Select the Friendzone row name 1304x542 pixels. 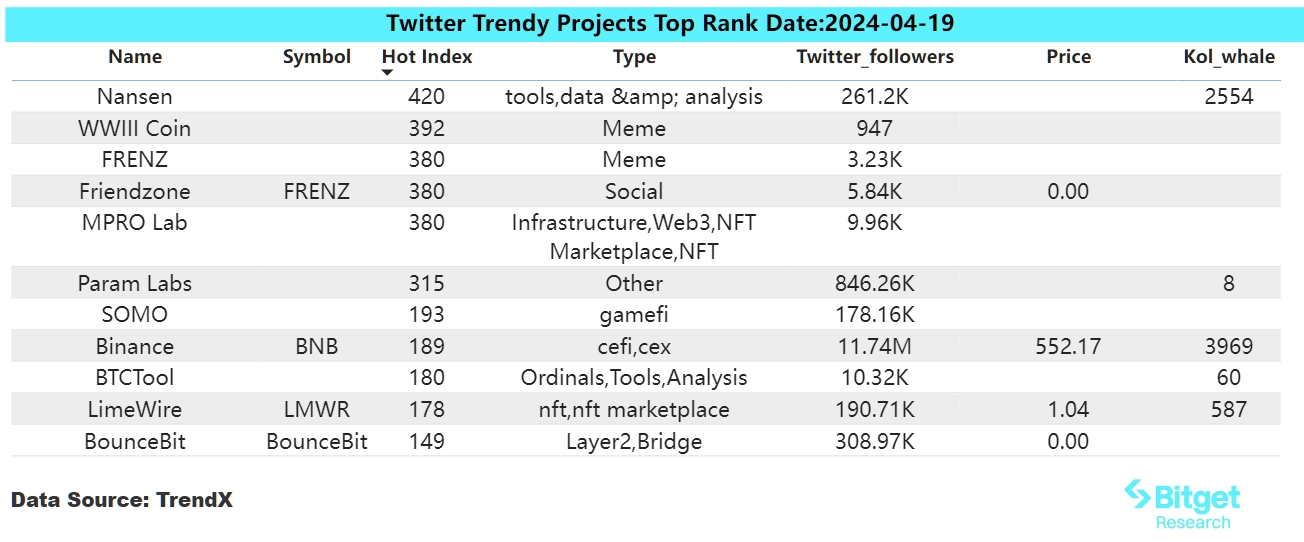135,191
